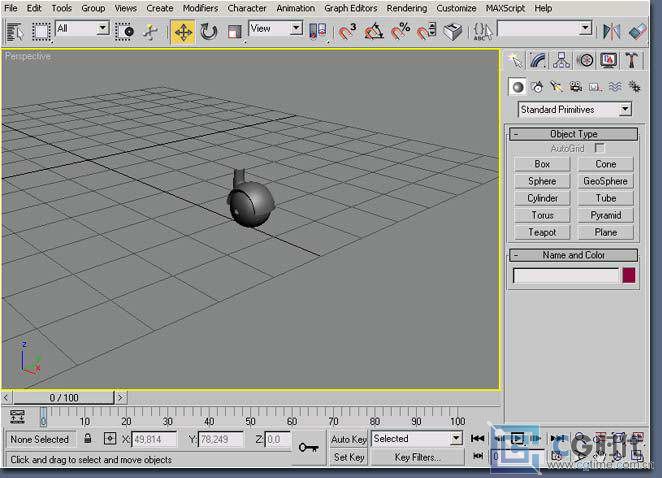Open the Key Filters dialog
The height and width of the screenshot is (478, 662).
coord(417,457)
